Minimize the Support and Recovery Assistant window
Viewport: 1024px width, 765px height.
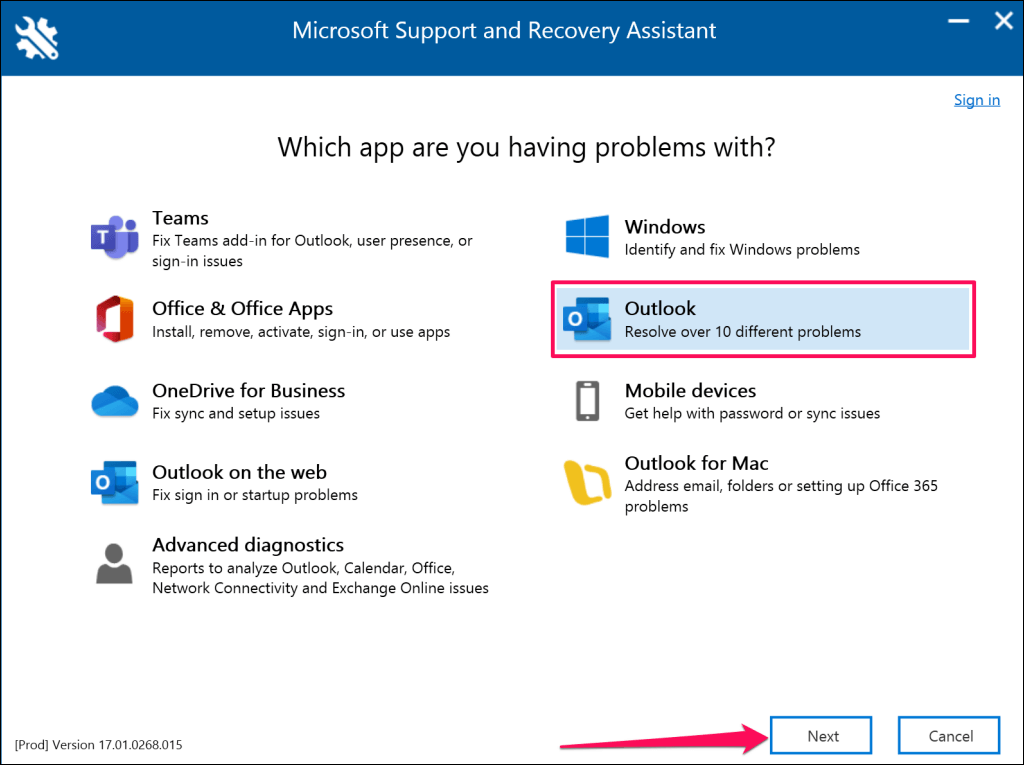click(958, 21)
